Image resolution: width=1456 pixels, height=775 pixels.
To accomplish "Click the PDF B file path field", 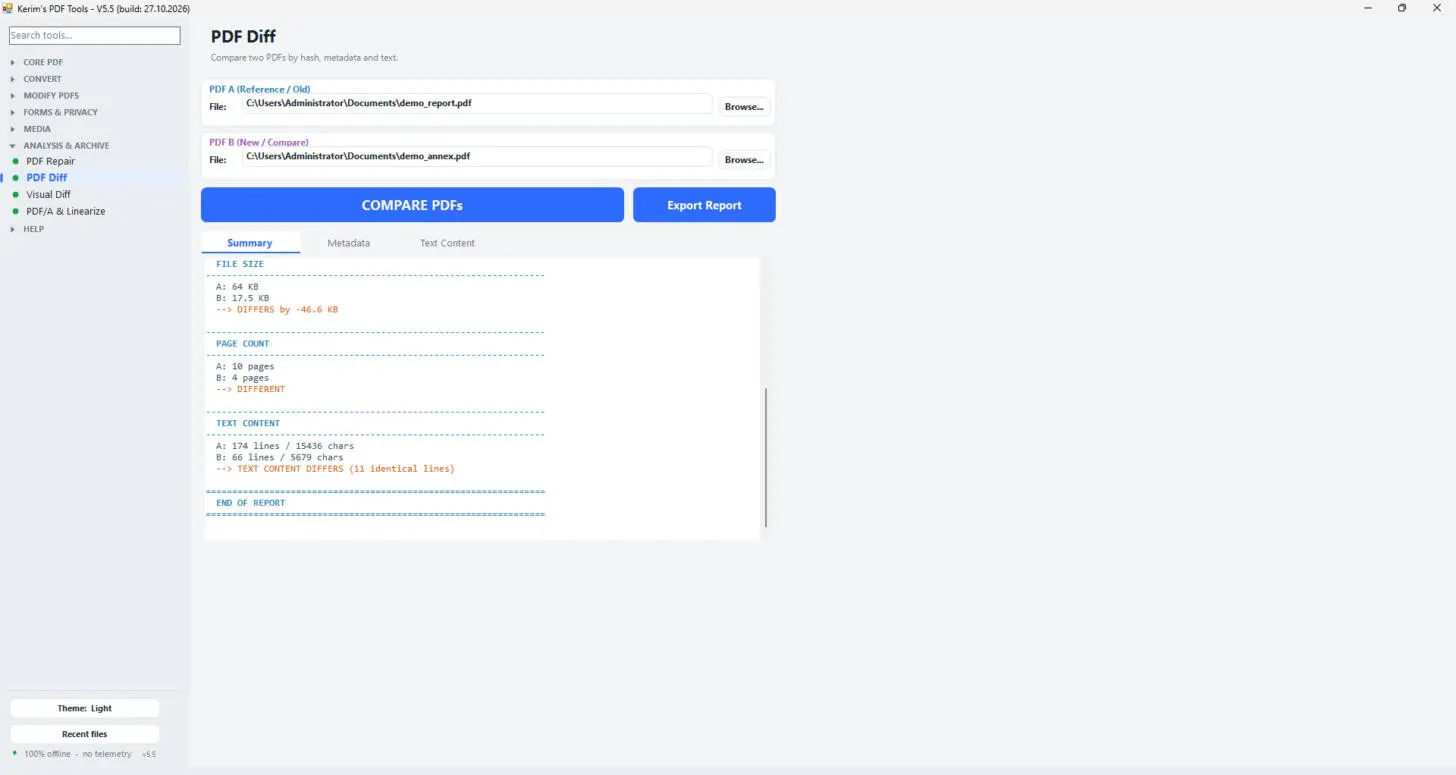I will point(477,156).
